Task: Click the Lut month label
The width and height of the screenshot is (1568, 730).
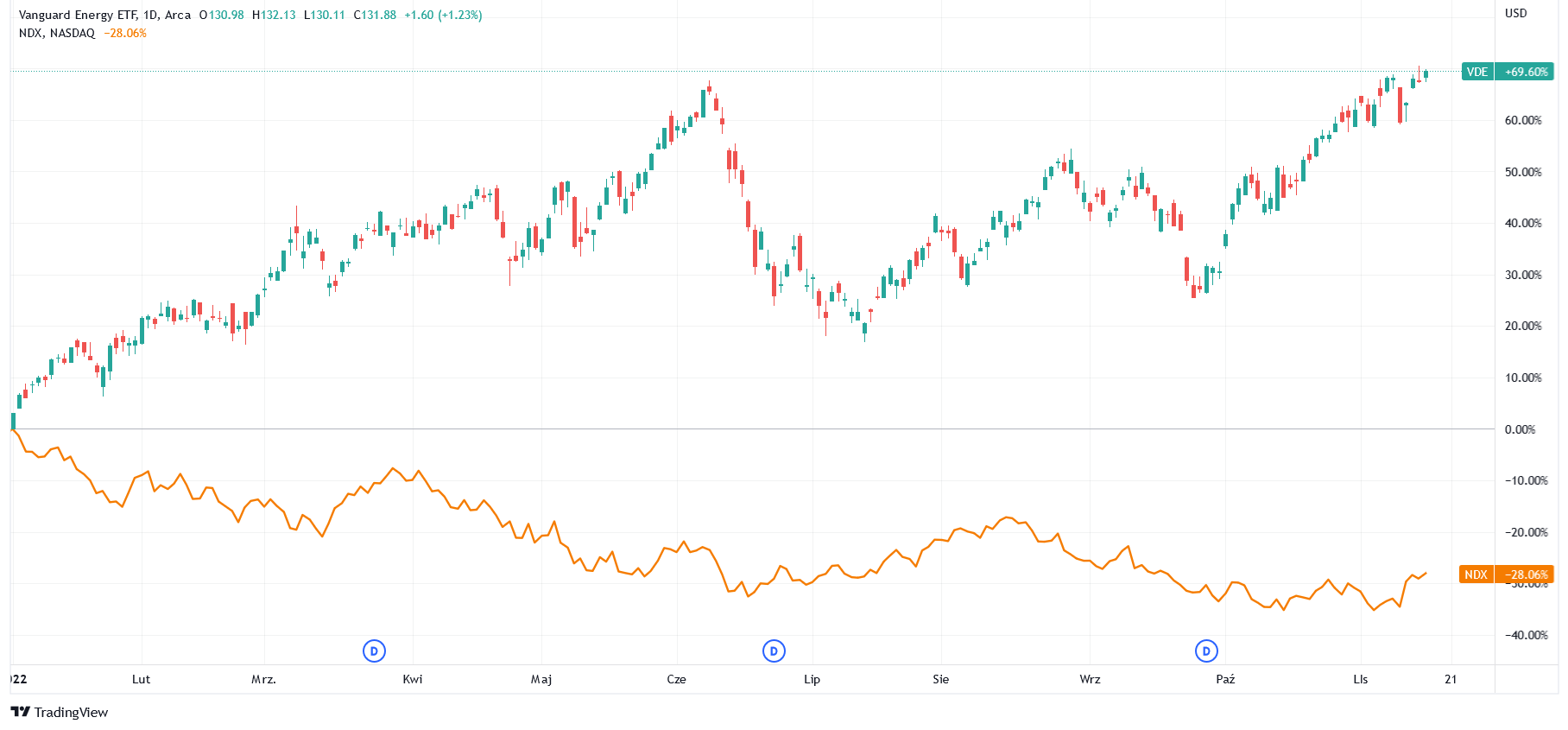Action: 141,679
